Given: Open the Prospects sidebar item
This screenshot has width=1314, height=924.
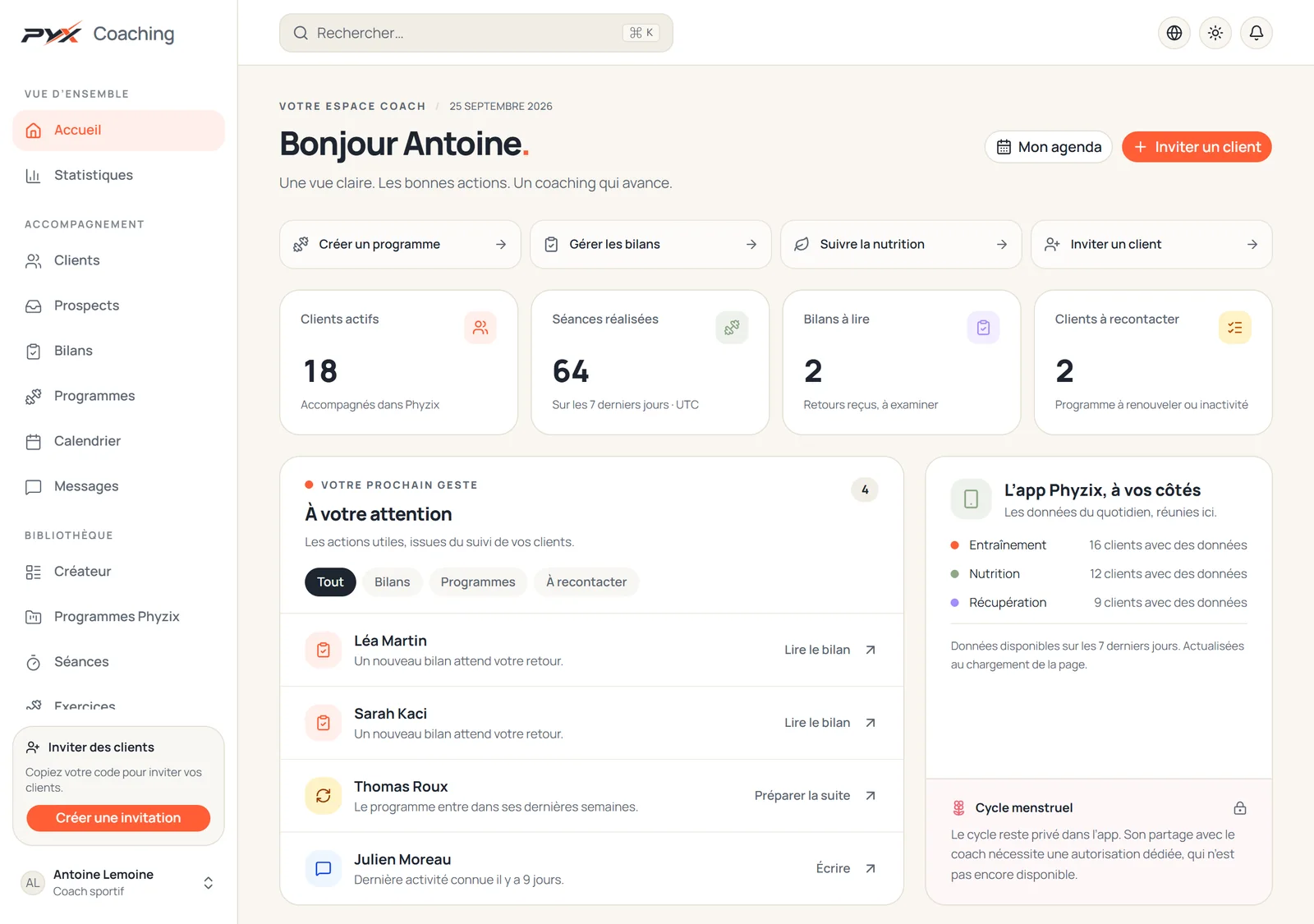Looking at the screenshot, I should click(x=118, y=306).
